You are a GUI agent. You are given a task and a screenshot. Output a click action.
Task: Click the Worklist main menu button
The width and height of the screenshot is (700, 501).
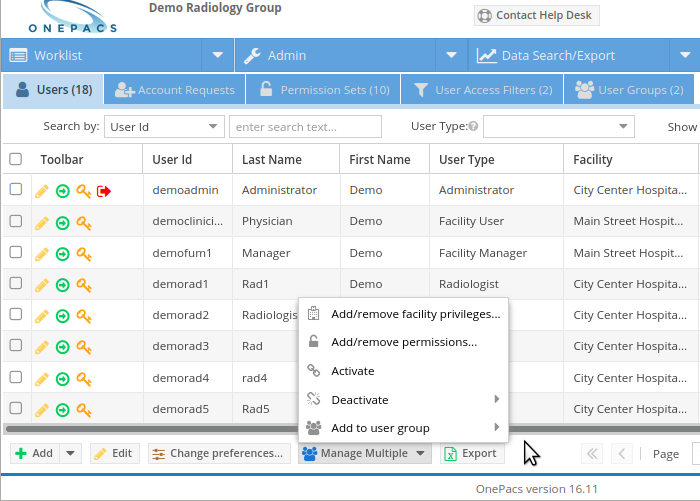(102, 55)
